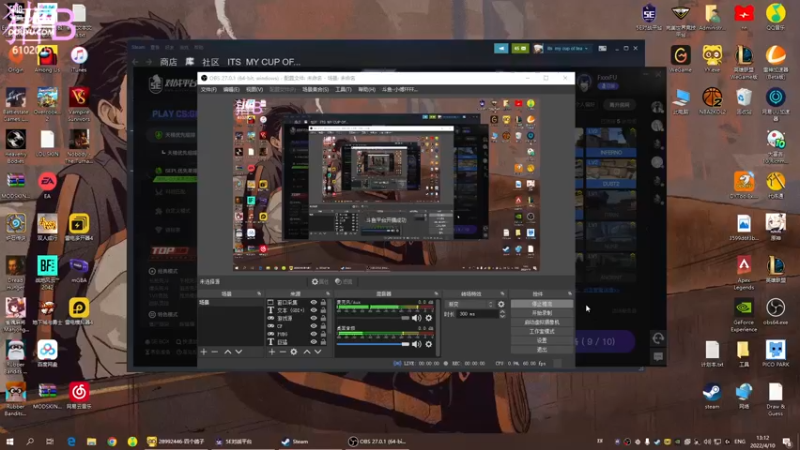Click 工作室模式 button in OBS controls

542,331
